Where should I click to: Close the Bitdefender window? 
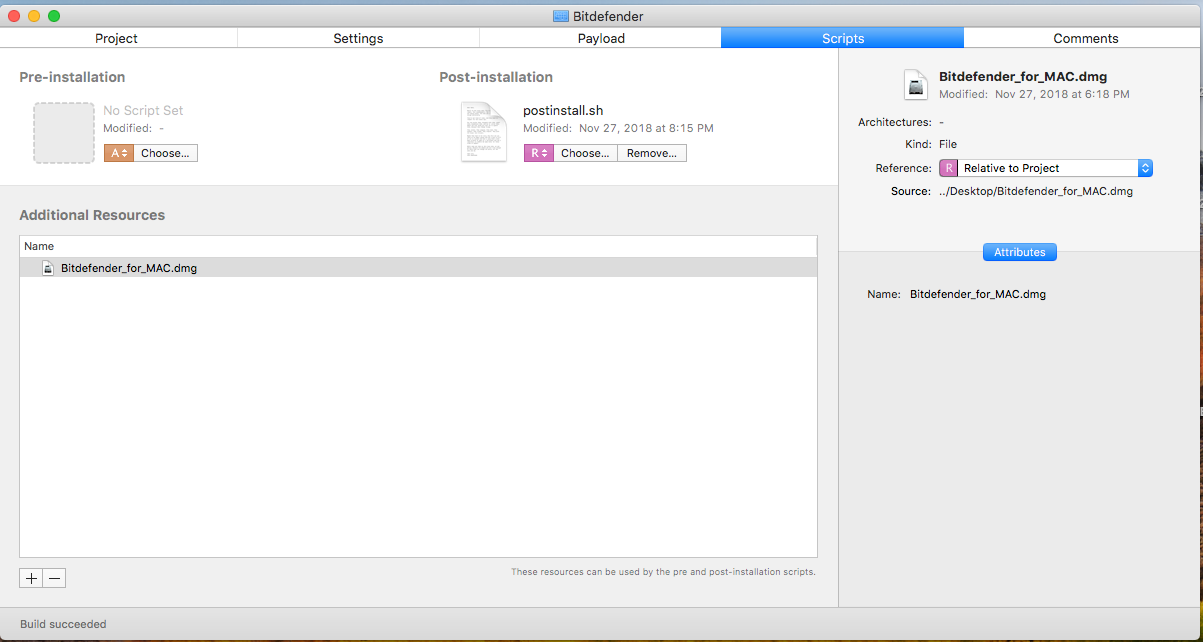(x=14, y=16)
